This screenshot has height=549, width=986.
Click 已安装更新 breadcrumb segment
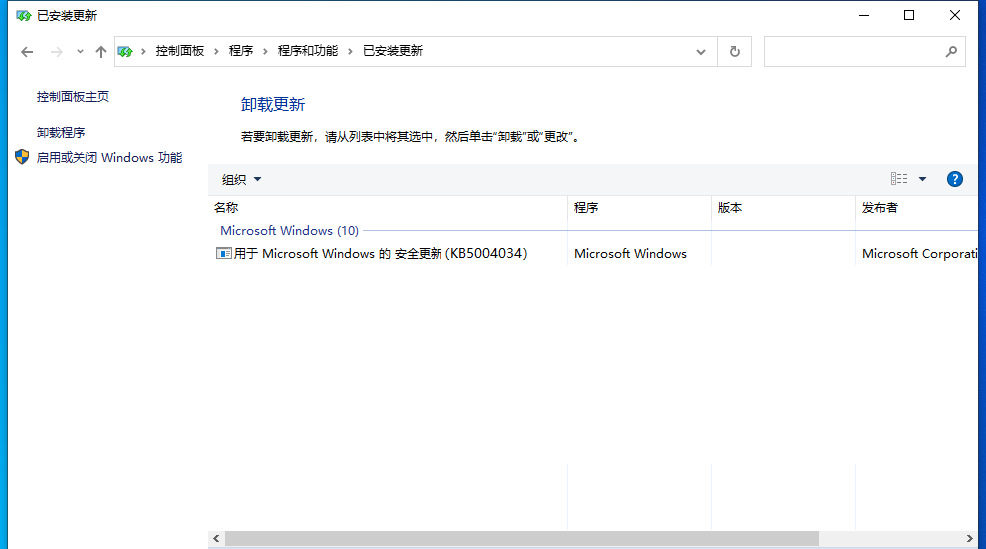click(x=393, y=51)
